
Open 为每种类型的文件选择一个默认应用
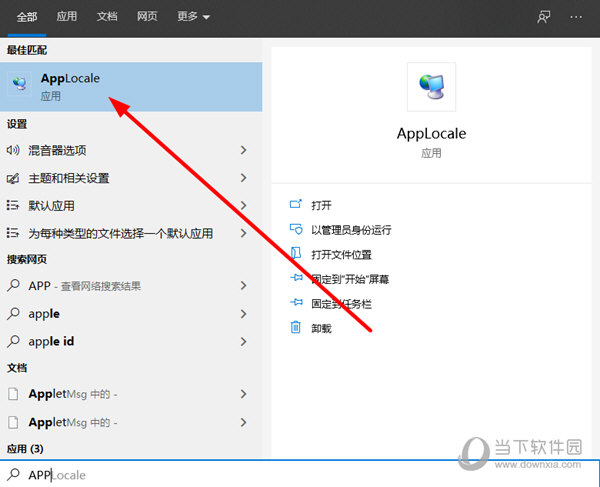point(121,233)
